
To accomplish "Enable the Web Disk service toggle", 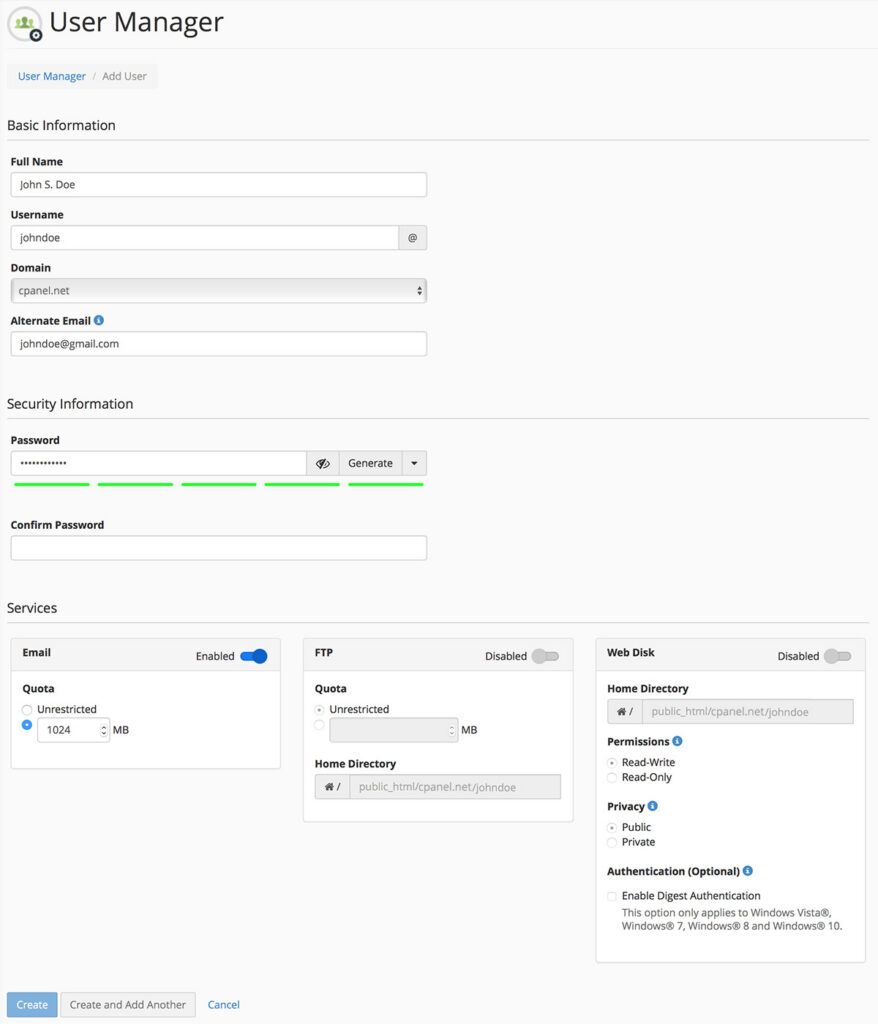I will click(x=837, y=656).
